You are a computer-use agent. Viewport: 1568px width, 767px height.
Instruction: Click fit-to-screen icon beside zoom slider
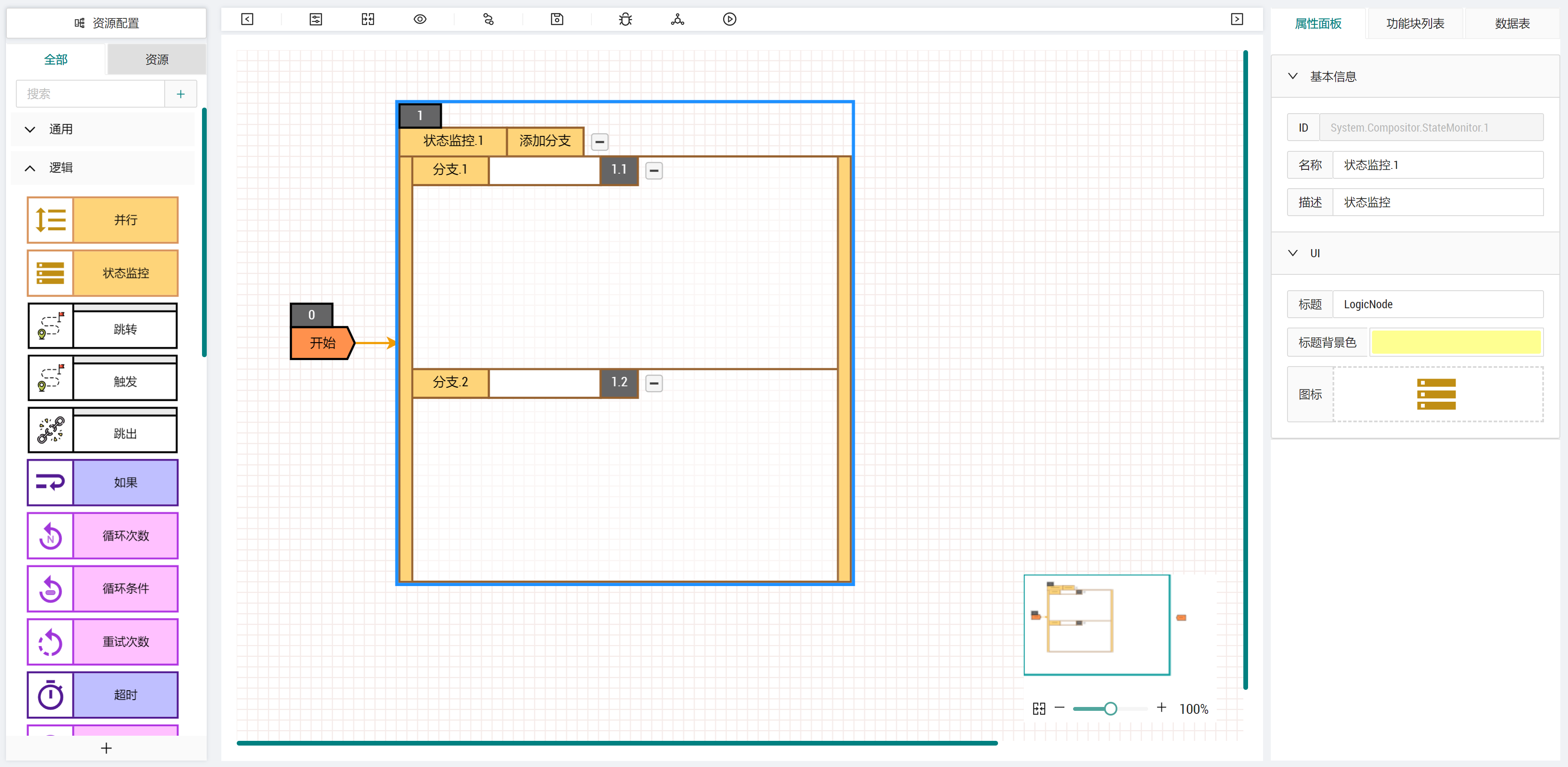tap(1038, 709)
